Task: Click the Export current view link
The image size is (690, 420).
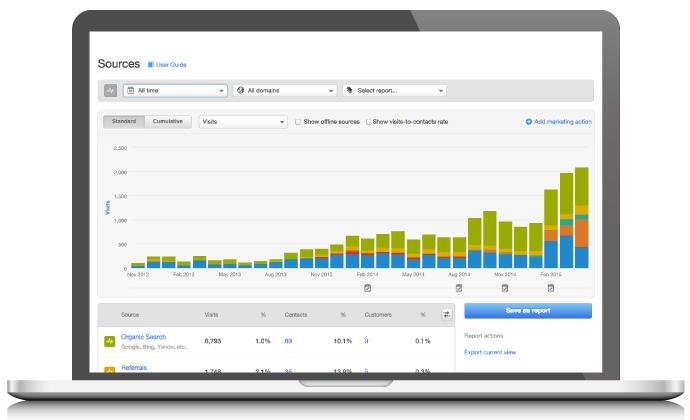Action: tap(491, 353)
